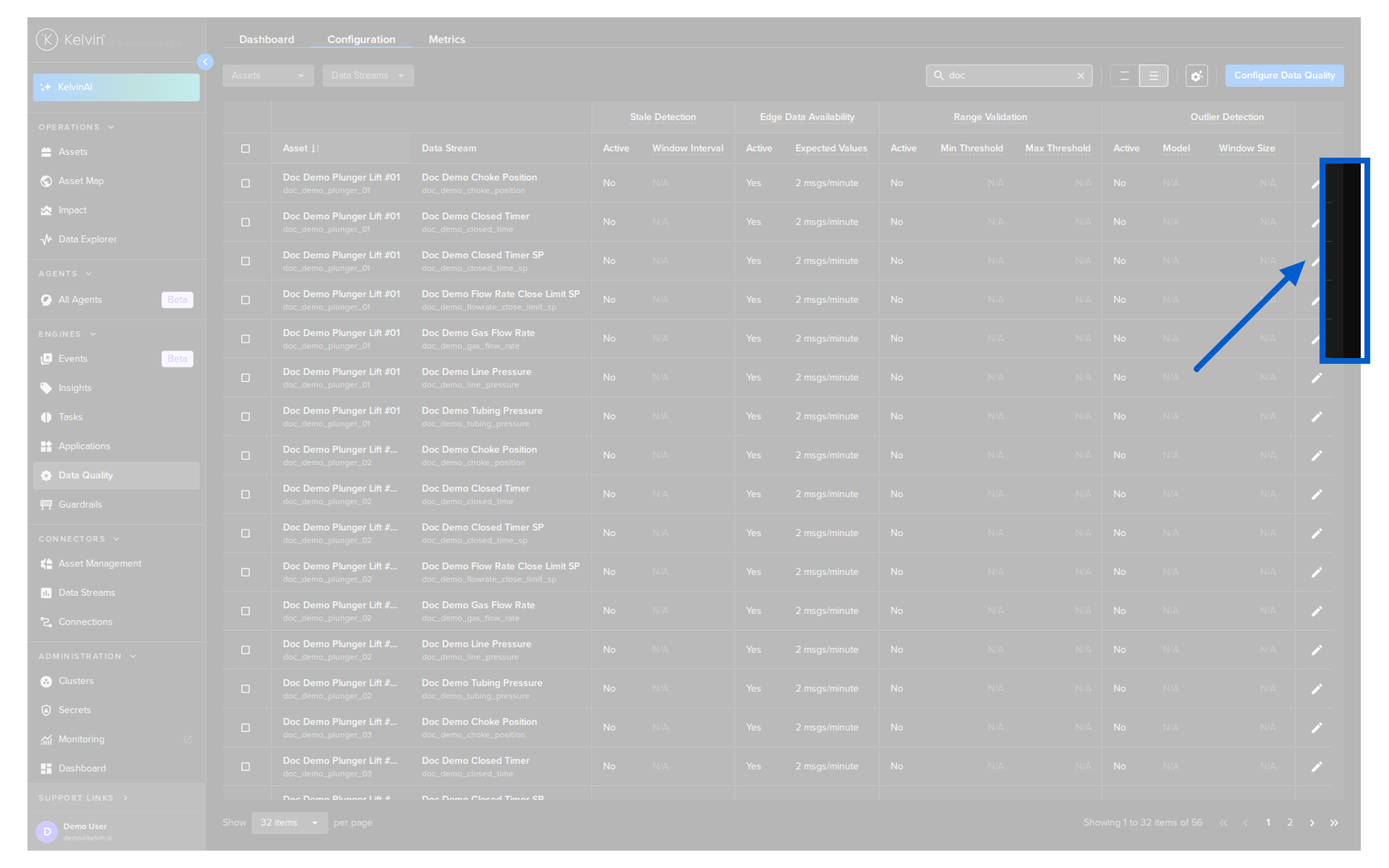Open Demo User profile

pyautogui.click(x=116, y=832)
